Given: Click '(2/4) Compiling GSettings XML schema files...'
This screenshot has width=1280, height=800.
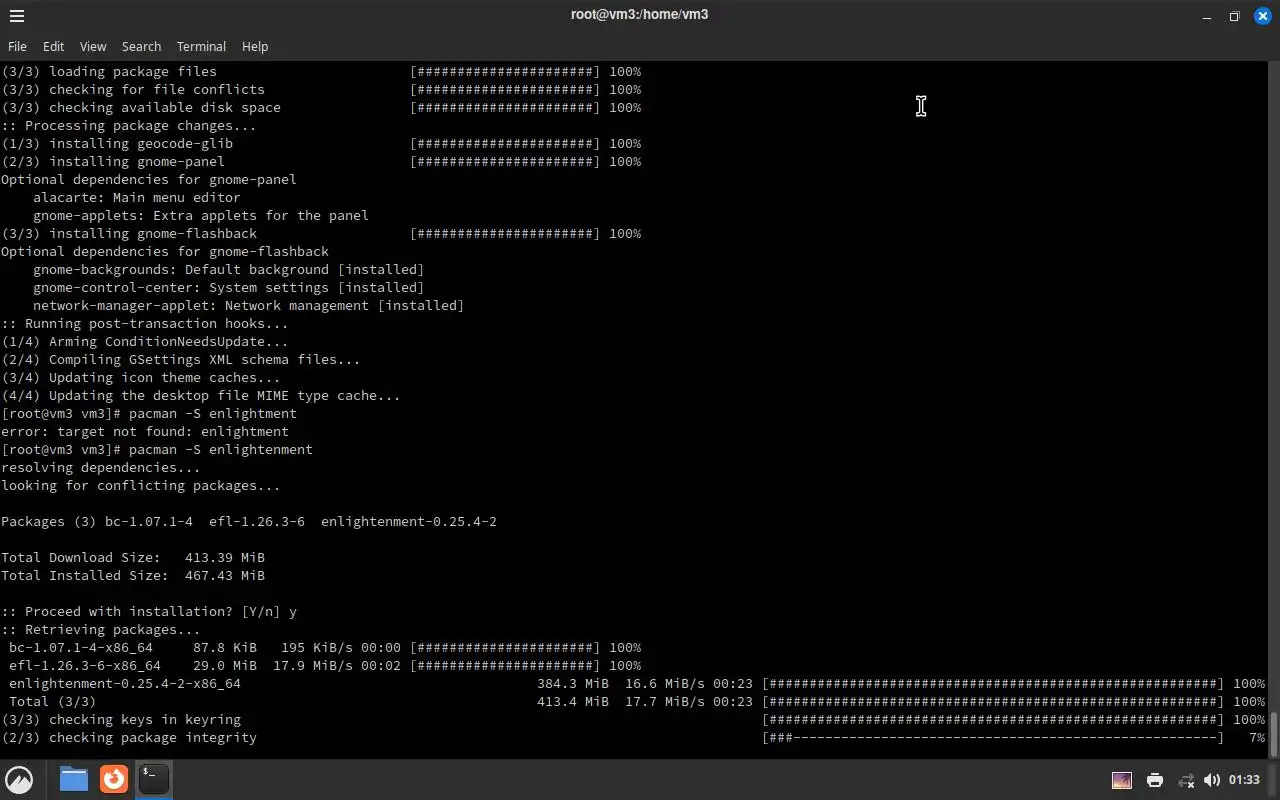Looking at the screenshot, I should 181,360.
